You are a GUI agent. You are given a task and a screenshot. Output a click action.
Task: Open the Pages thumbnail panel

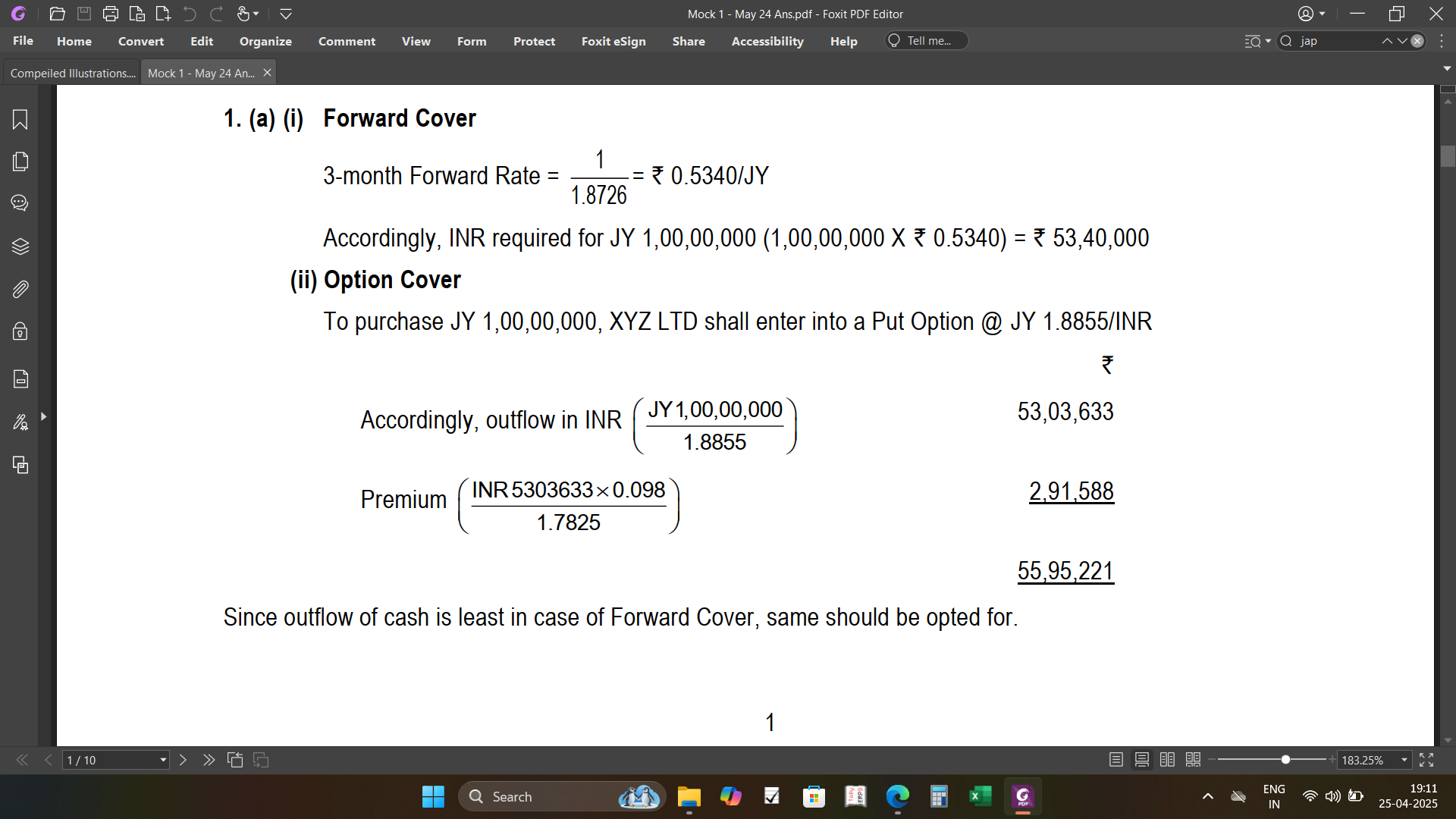20,162
